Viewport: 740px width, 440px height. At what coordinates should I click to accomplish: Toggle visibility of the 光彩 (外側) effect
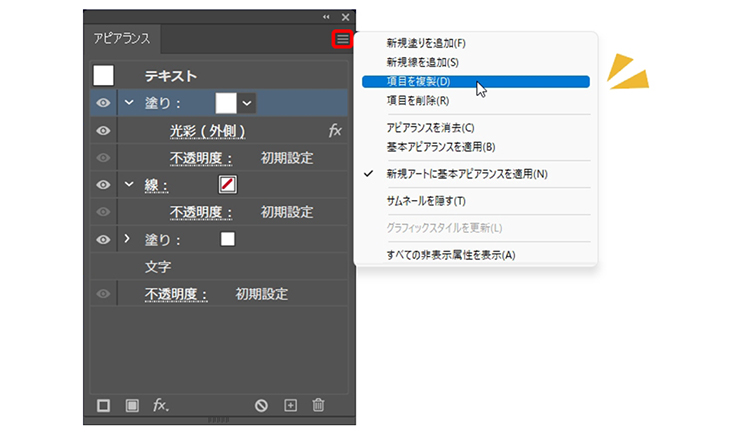[103, 131]
